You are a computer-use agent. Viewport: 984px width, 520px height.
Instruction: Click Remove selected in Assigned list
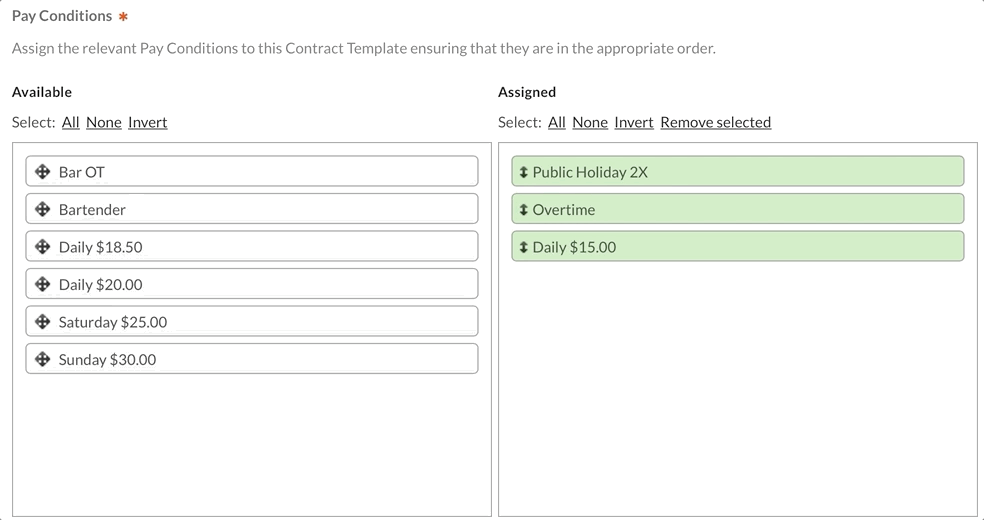click(716, 122)
